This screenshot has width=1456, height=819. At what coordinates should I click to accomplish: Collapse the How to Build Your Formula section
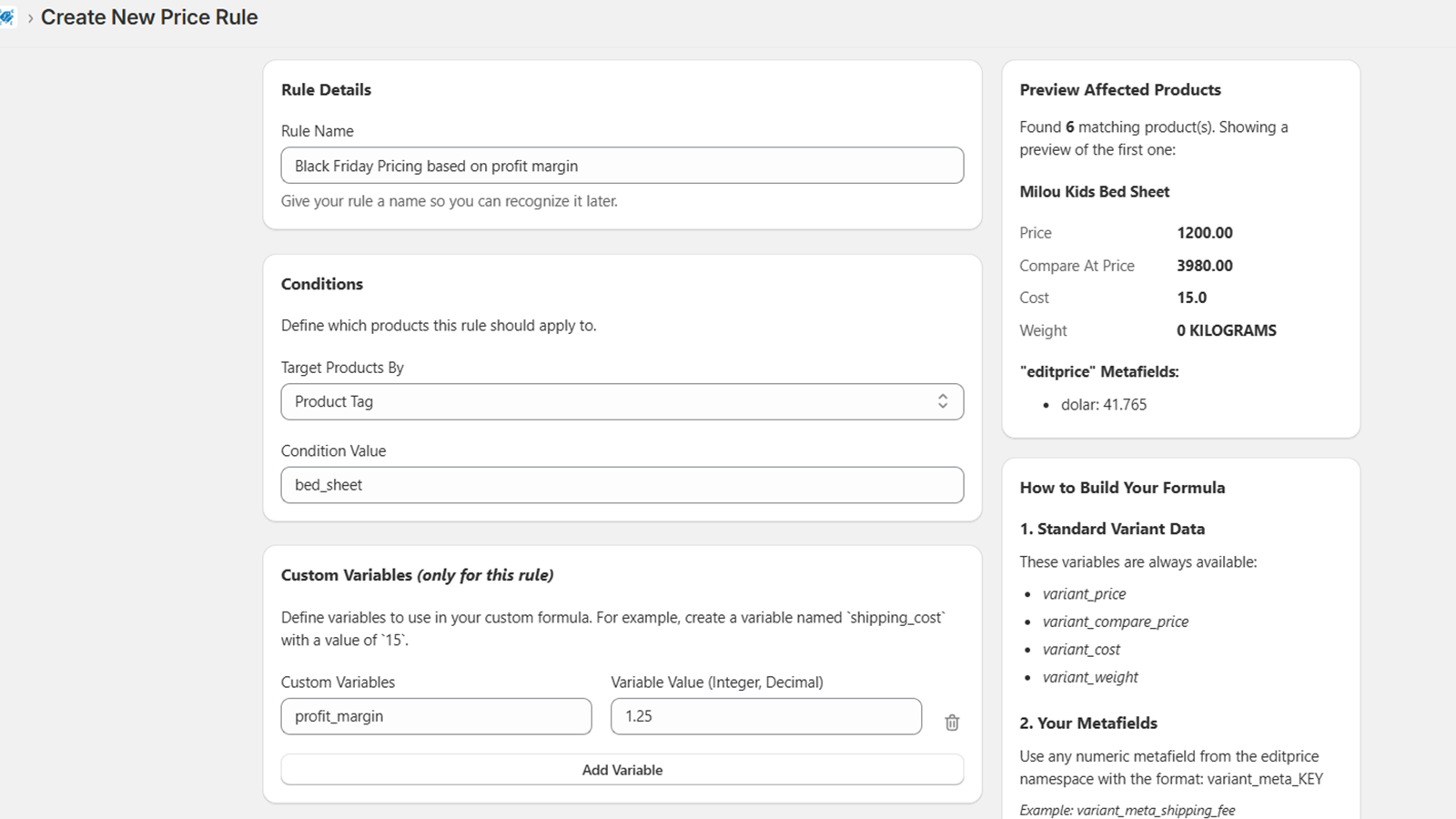[x=1122, y=488]
